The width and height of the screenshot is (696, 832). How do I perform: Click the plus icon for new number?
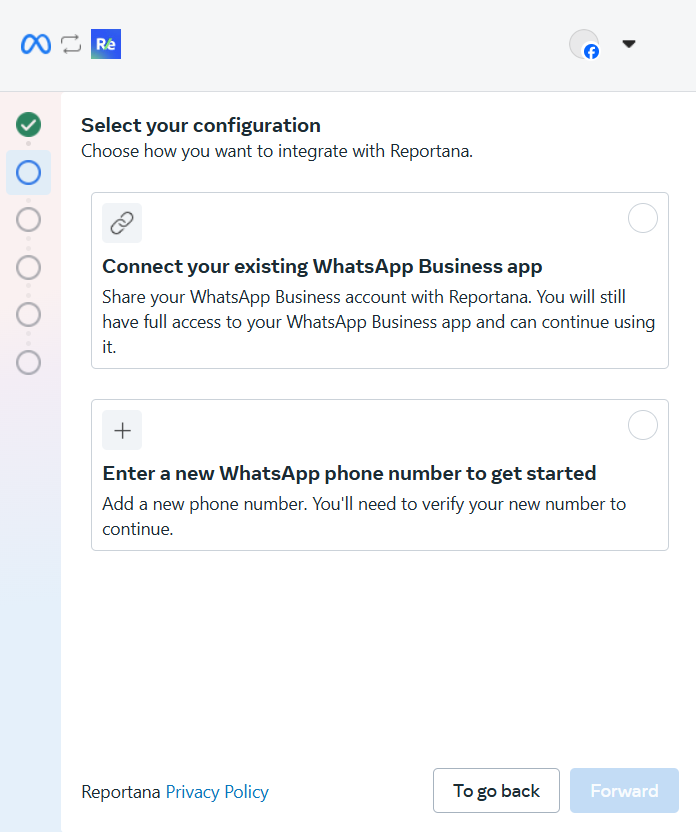pos(122,430)
